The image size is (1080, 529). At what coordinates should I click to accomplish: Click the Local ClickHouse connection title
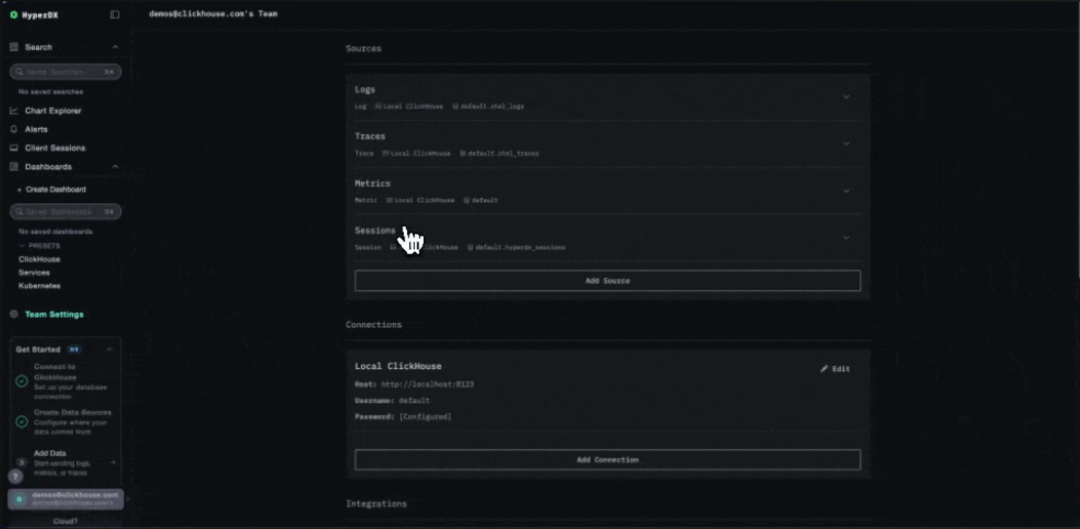click(398, 366)
